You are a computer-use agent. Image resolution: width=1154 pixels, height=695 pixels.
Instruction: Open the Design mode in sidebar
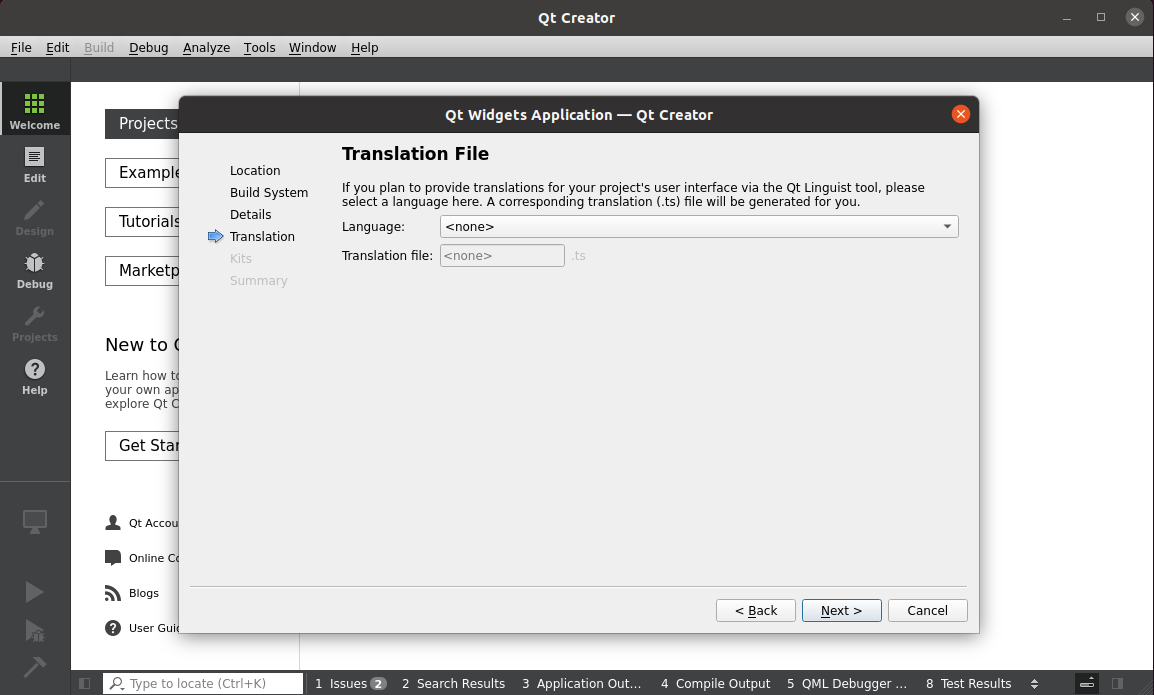click(35, 216)
